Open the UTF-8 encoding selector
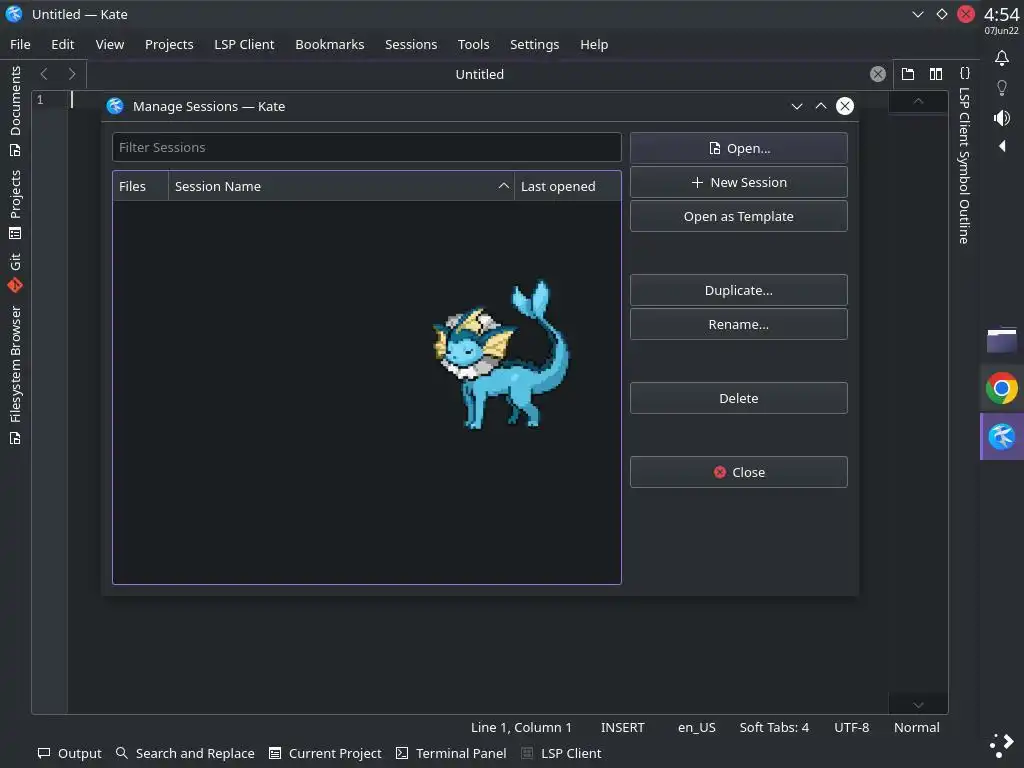Image resolution: width=1024 pixels, height=768 pixels. (x=852, y=727)
